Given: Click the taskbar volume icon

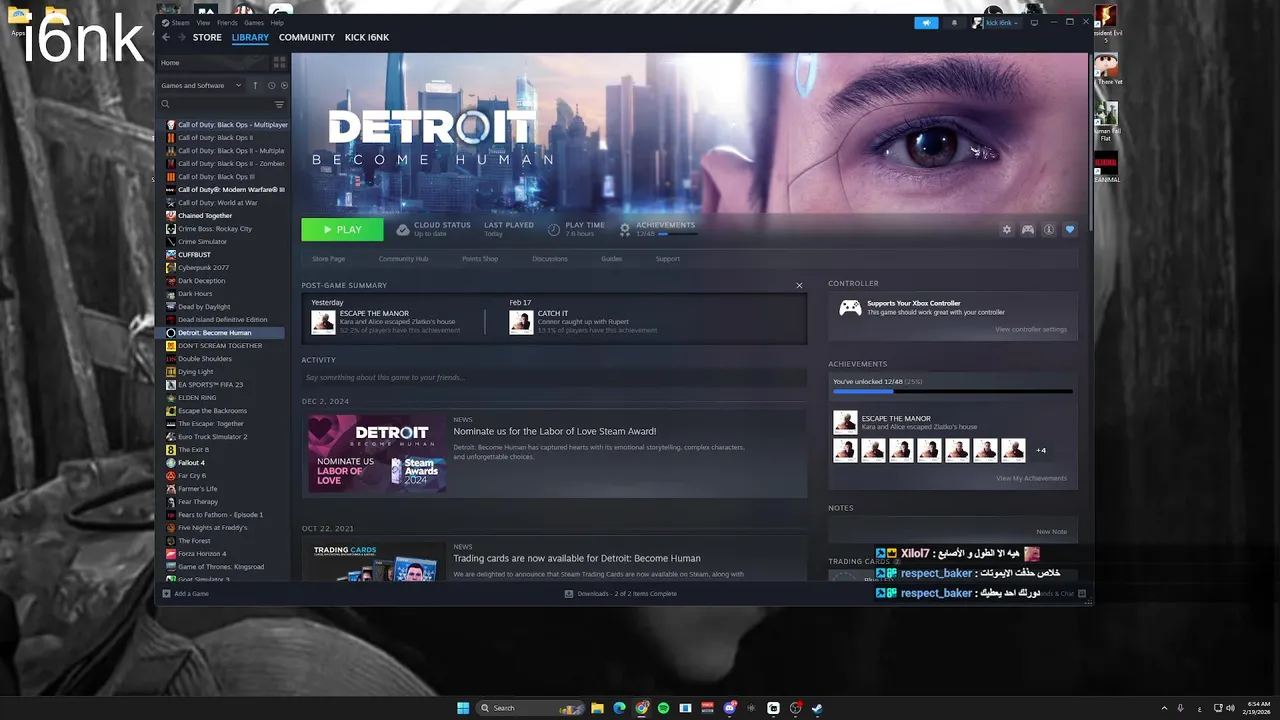Looking at the screenshot, I should [1230, 708].
